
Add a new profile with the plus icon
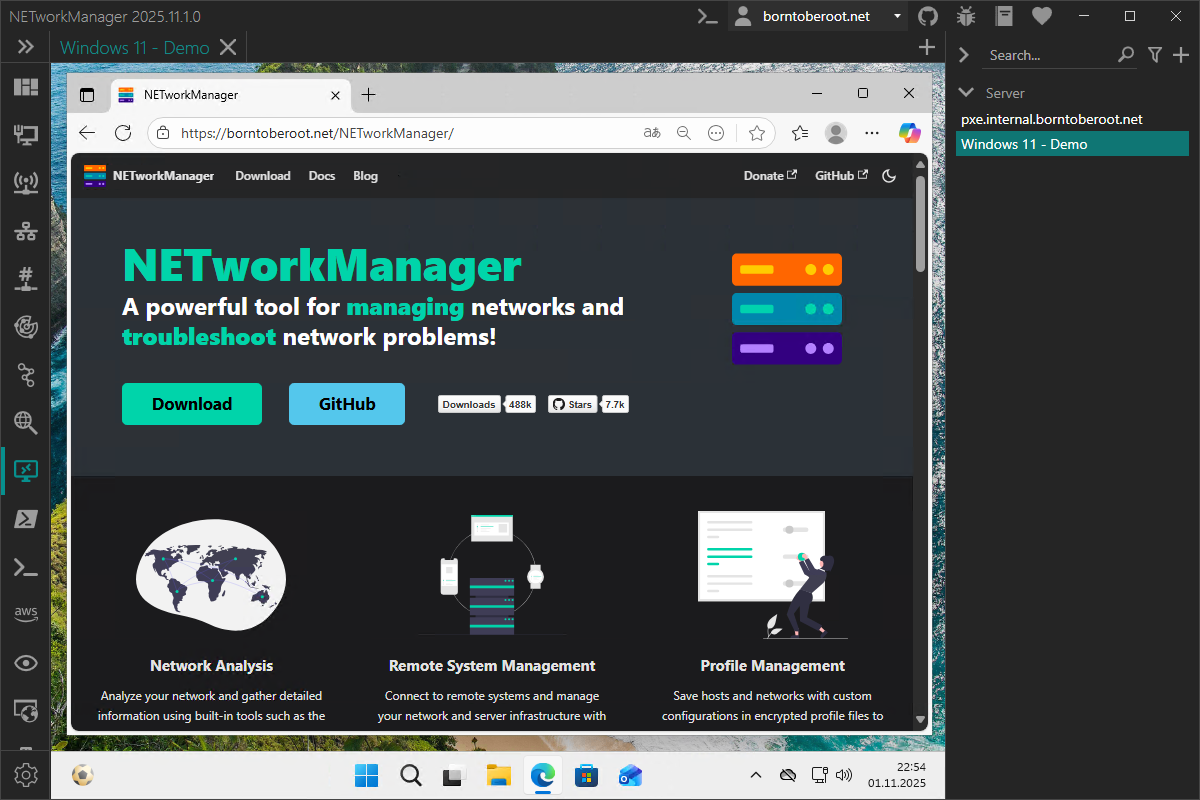pos(1181,55)
